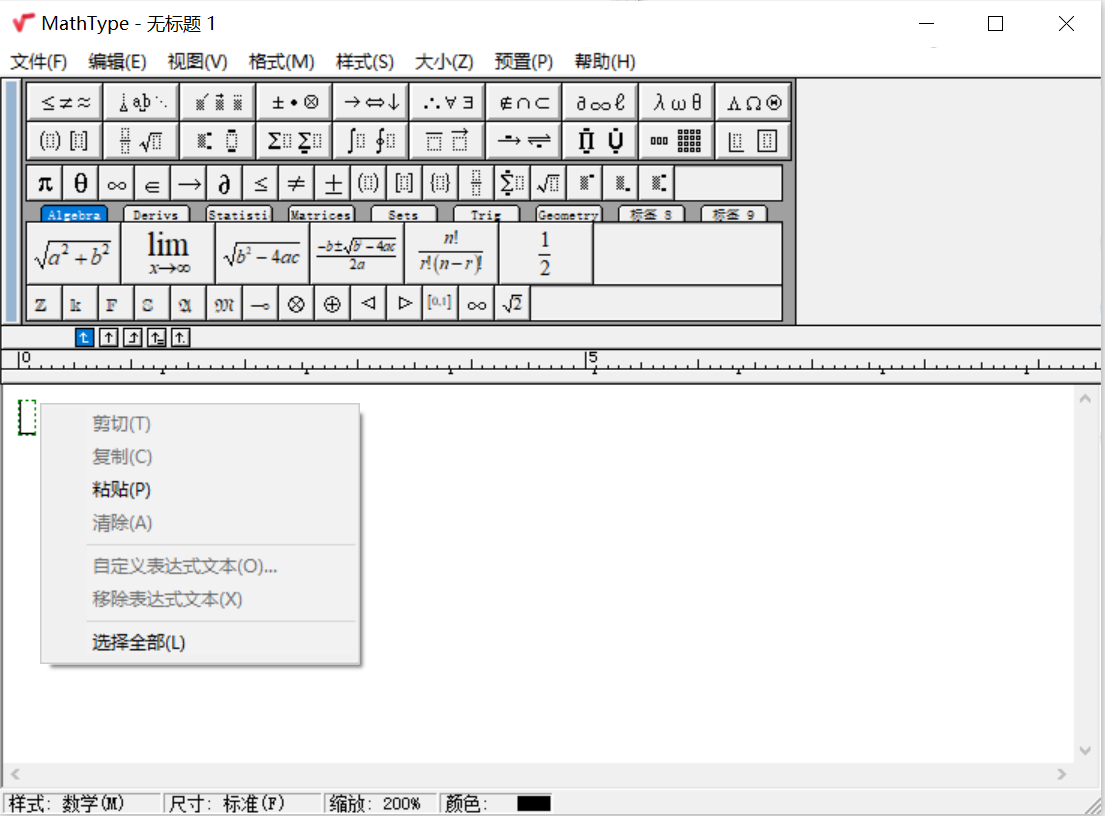
Task: Insert the circled times symbol in bottom bar
Action: pyautogui.click(x=296, y=304)
